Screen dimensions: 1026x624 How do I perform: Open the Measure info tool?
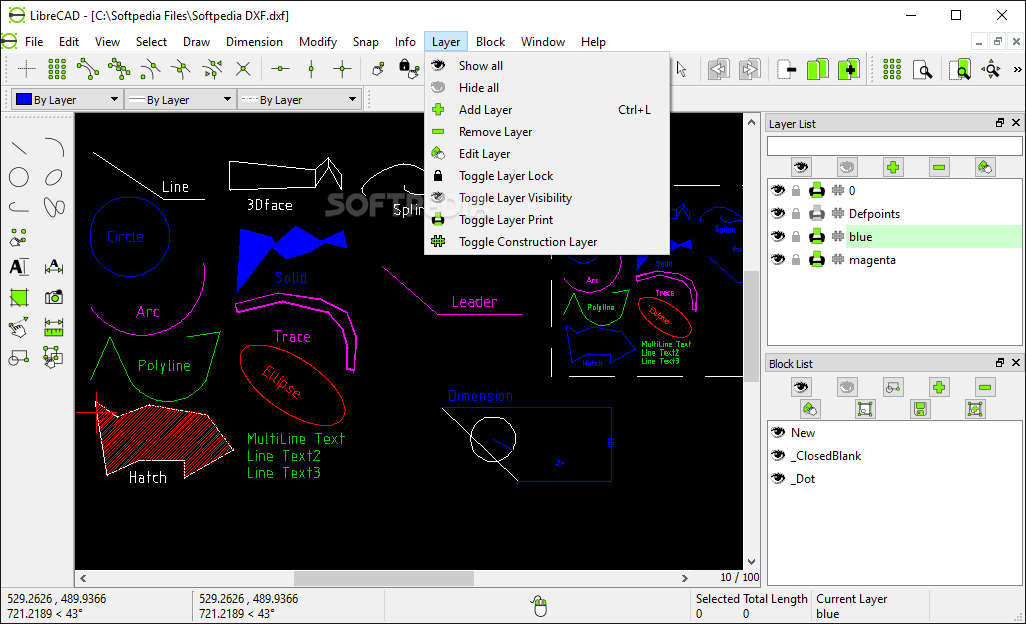point(54,327)
